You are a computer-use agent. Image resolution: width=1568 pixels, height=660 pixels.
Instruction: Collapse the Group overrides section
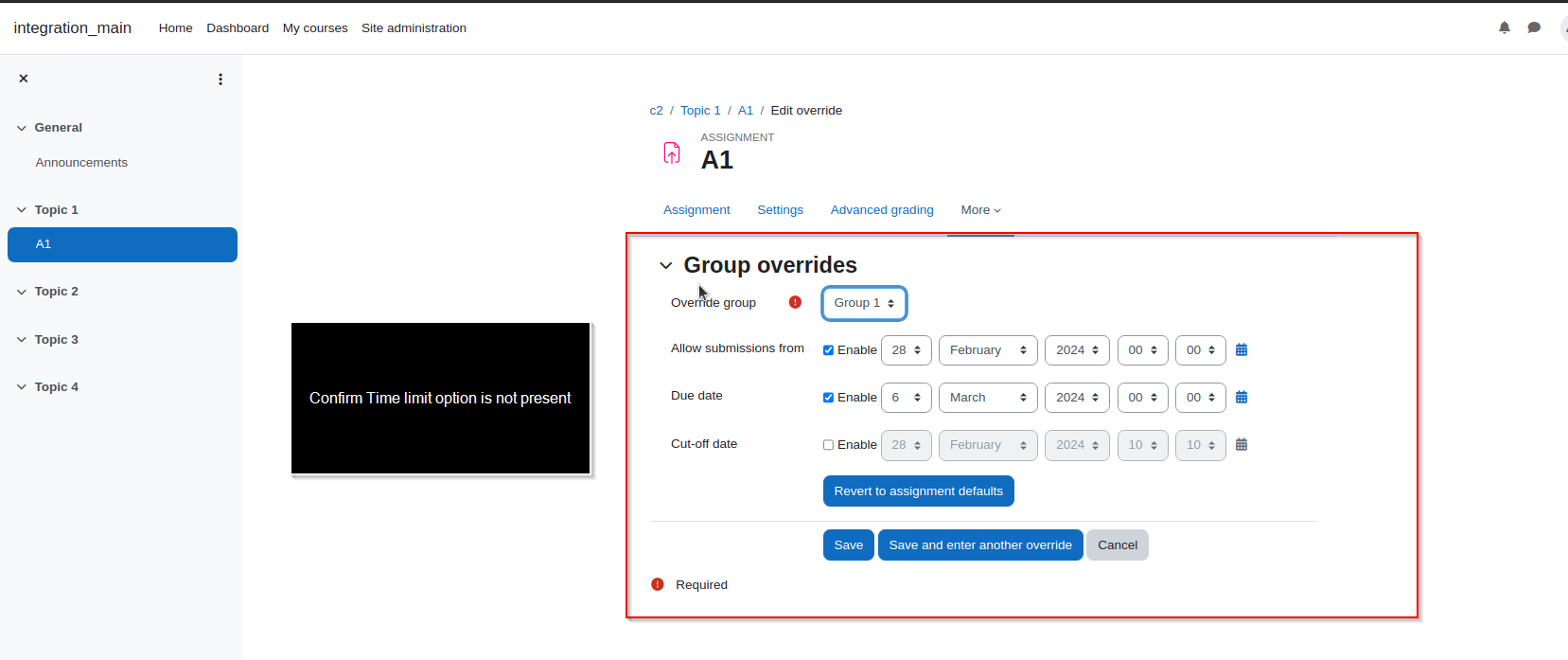point(666,266)
